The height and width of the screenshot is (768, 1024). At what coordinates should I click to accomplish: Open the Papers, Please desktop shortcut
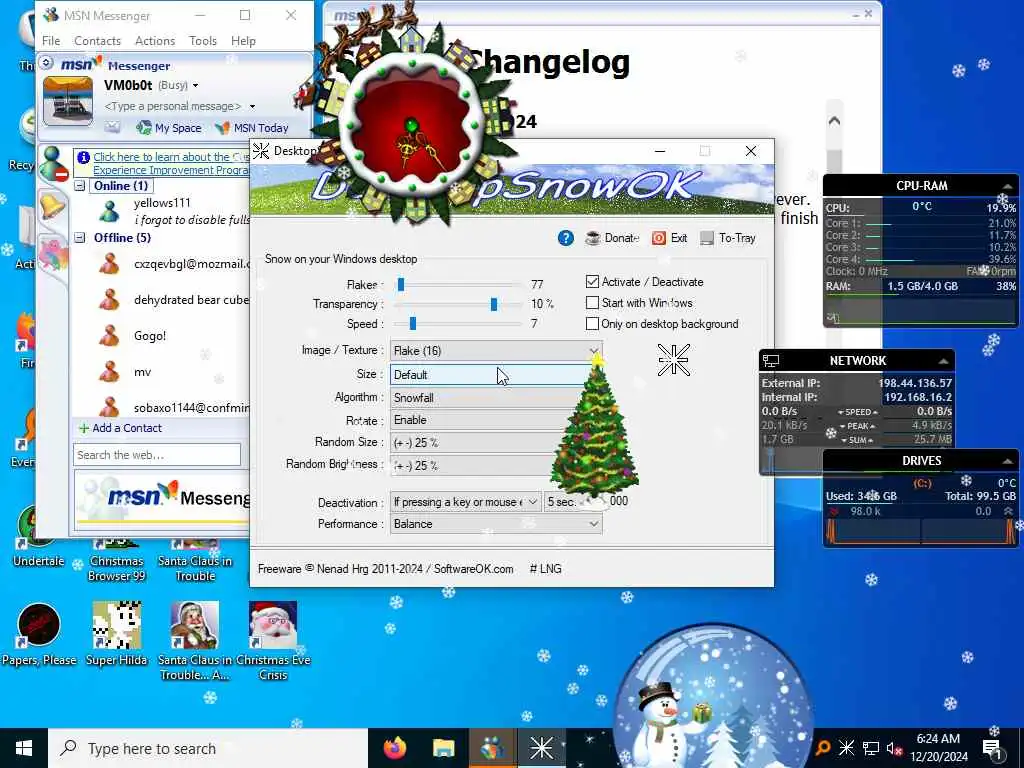point(39,634)
